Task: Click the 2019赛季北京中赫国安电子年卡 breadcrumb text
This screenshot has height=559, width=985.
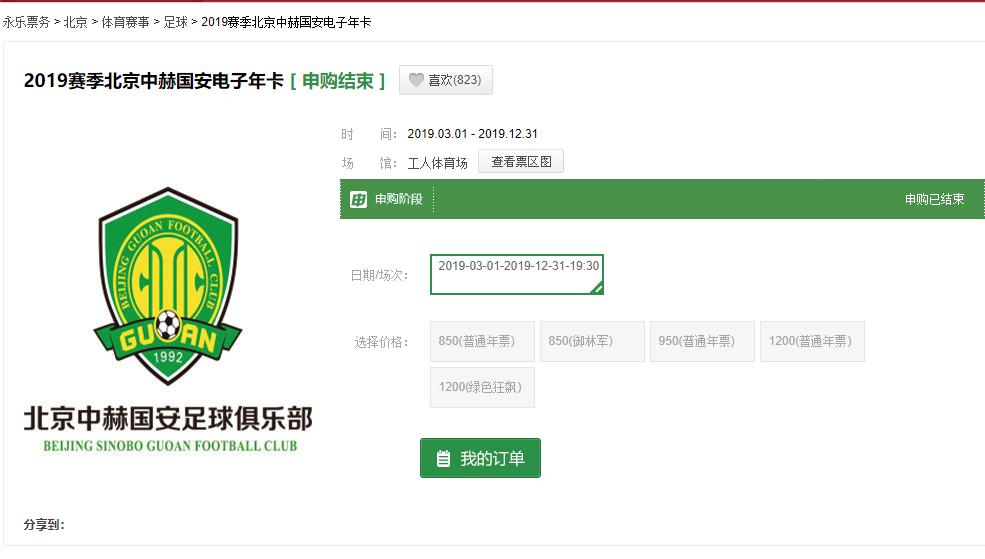Action: click(286, 22)
